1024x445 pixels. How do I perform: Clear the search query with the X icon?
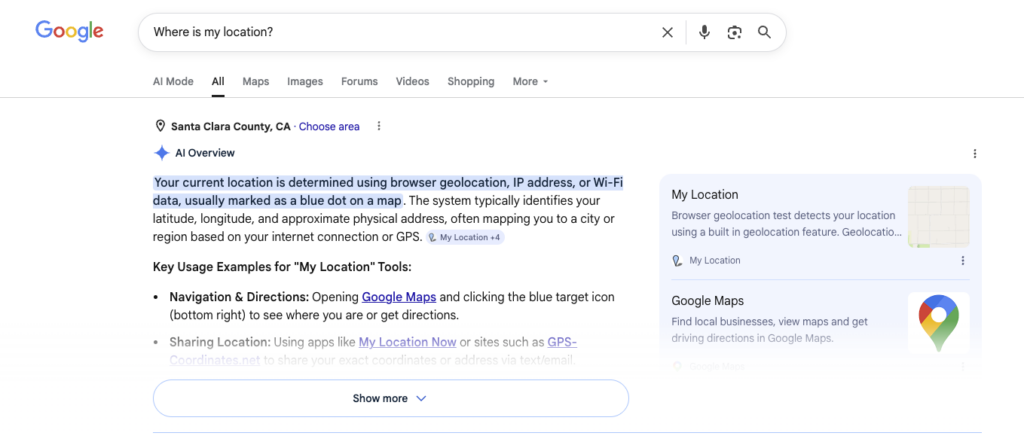(667, 33)
